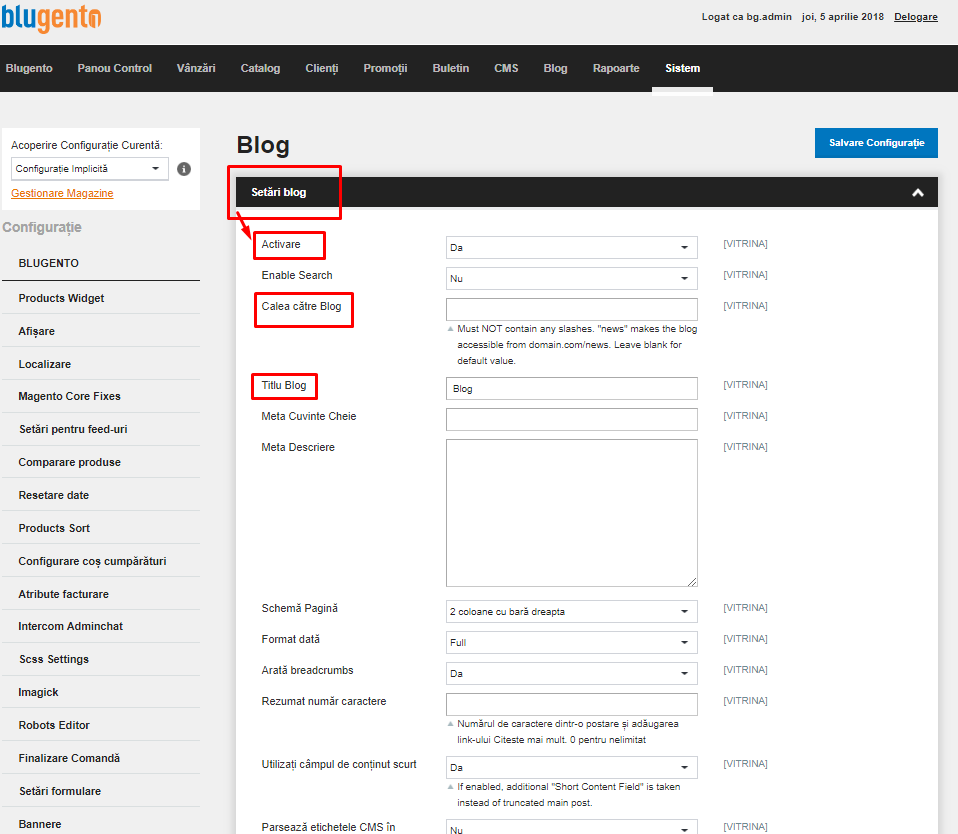Open the Enable Search dropdown
The height and width of the screenshot is (834, 958).
pos(571,279)
